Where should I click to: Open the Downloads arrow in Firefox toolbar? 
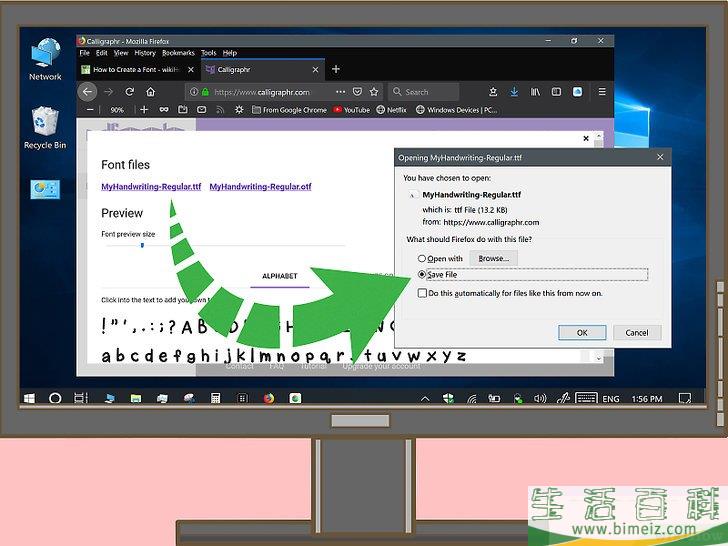coord(514,92)
